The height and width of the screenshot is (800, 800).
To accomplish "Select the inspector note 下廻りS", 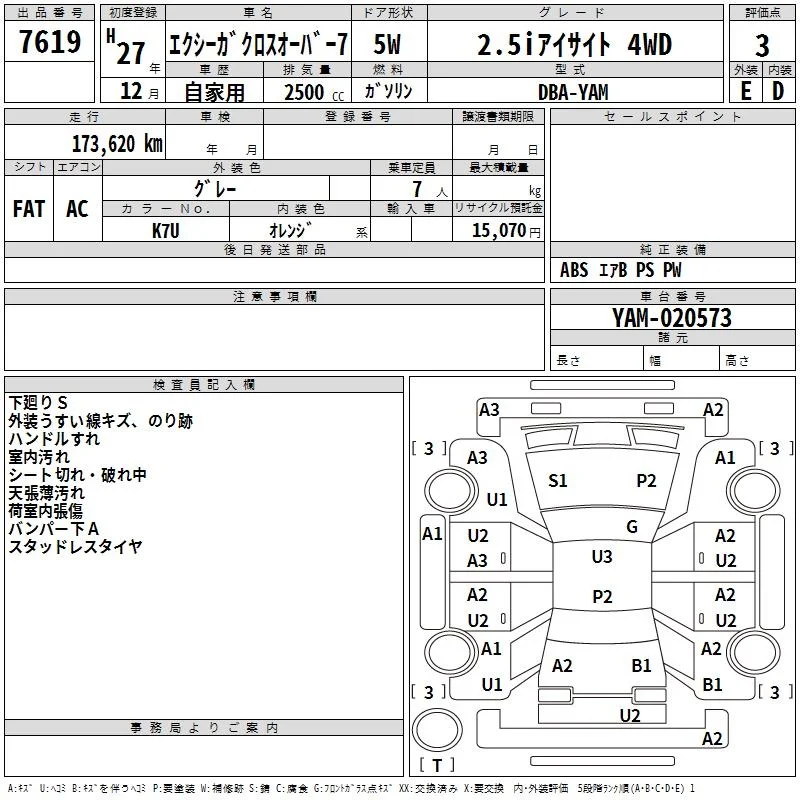I will (38, 403).
